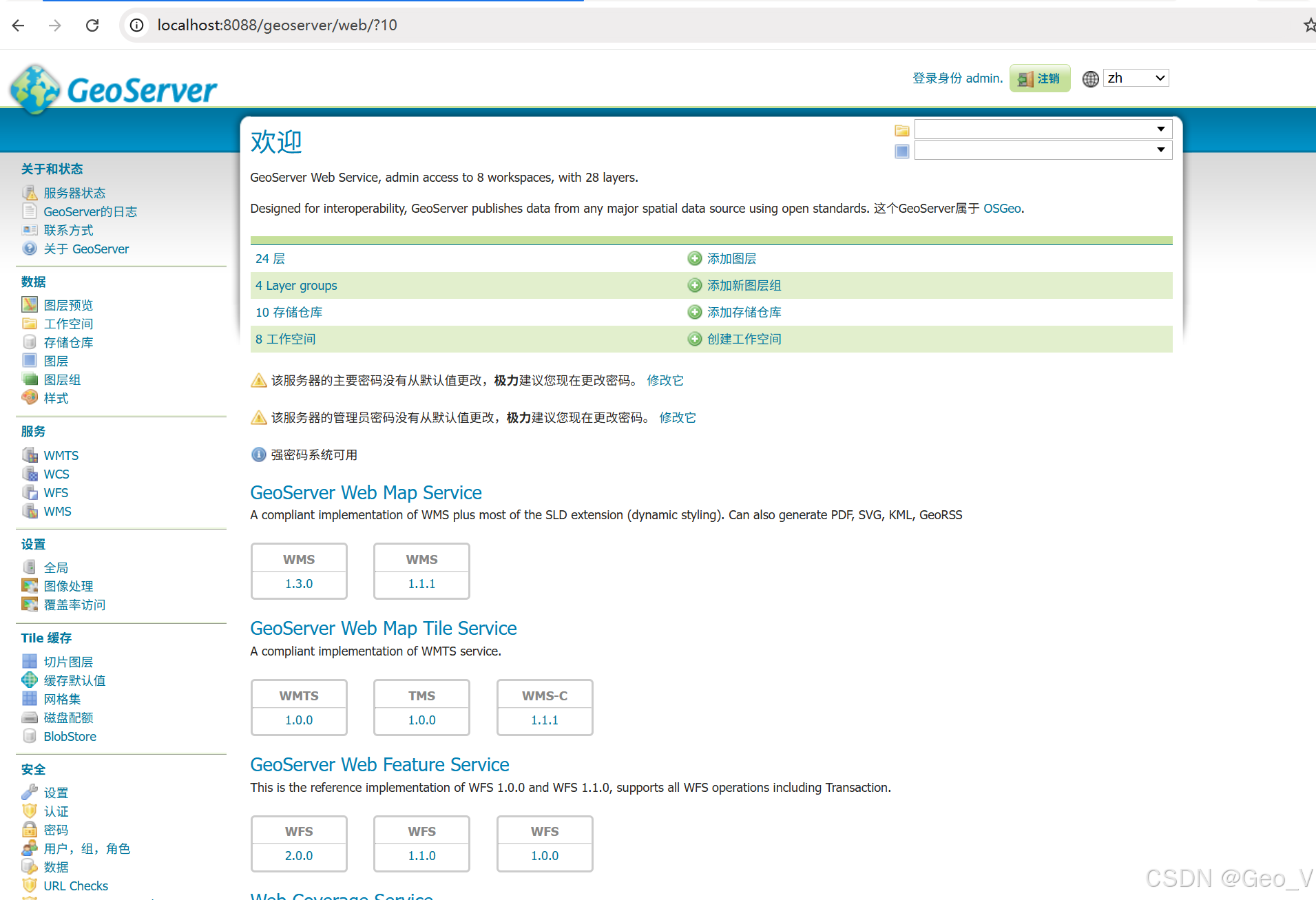Click the BlobStore cylinder icon
This screenshot has width=1316, height=900.
pyautogui.click(x=30, y=735)
